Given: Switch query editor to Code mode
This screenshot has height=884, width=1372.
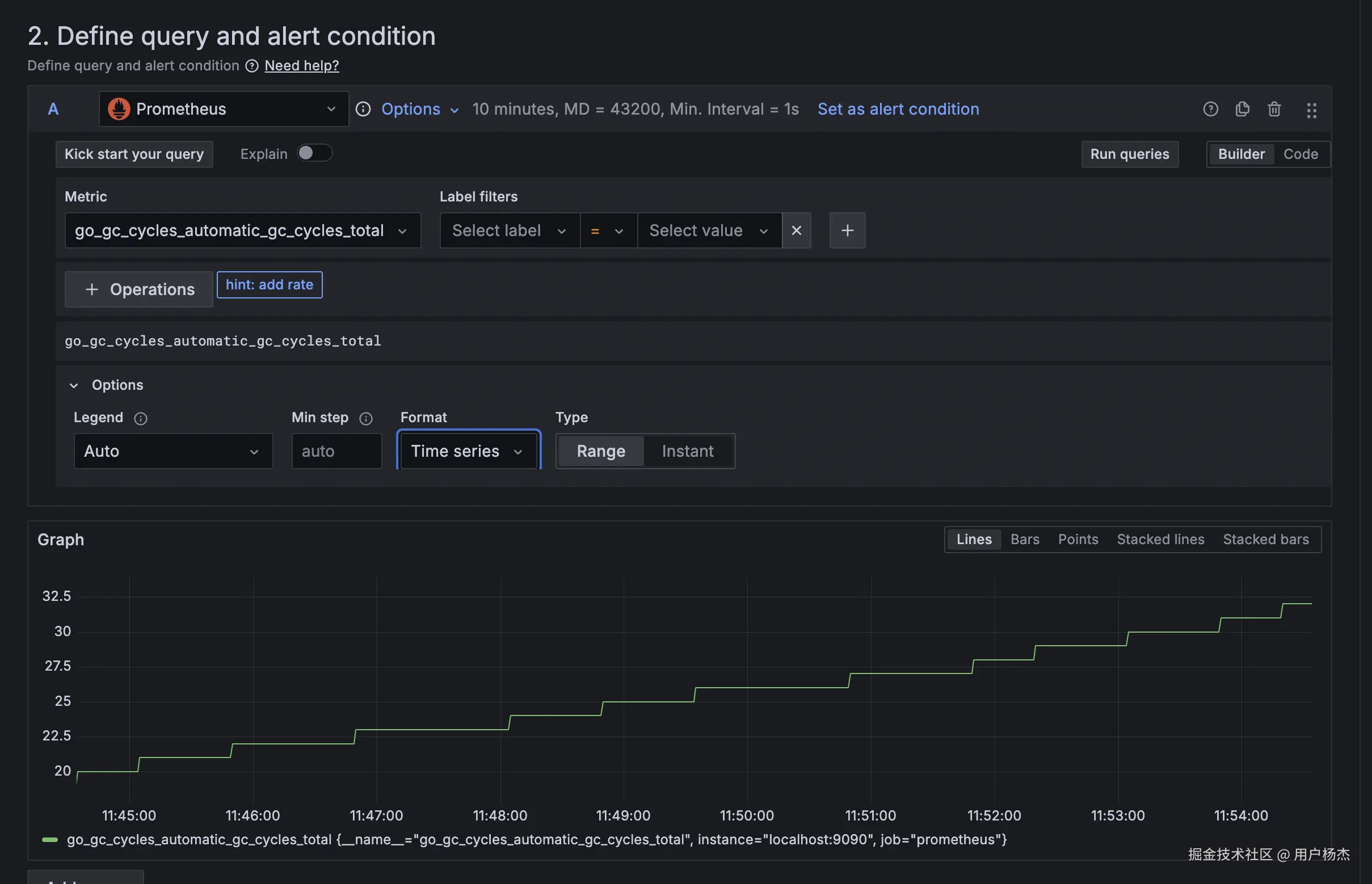Looking at the screenshot, I should coord(1301,154).
